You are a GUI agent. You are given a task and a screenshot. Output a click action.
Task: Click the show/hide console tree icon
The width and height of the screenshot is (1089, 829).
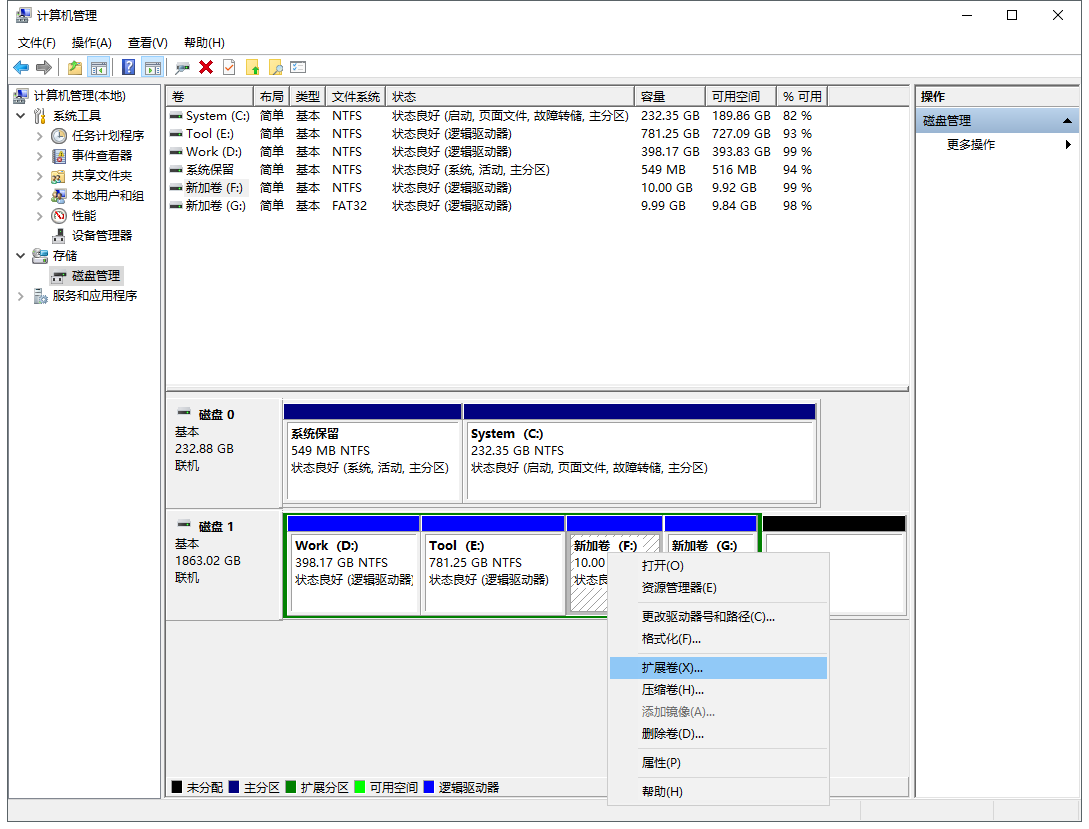click(98, 67)
